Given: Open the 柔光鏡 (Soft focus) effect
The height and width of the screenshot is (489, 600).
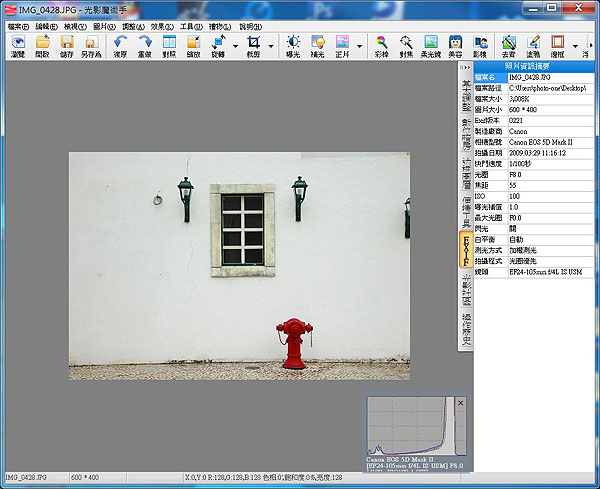Looking at the screenshot, I should [x=431, y=44].
